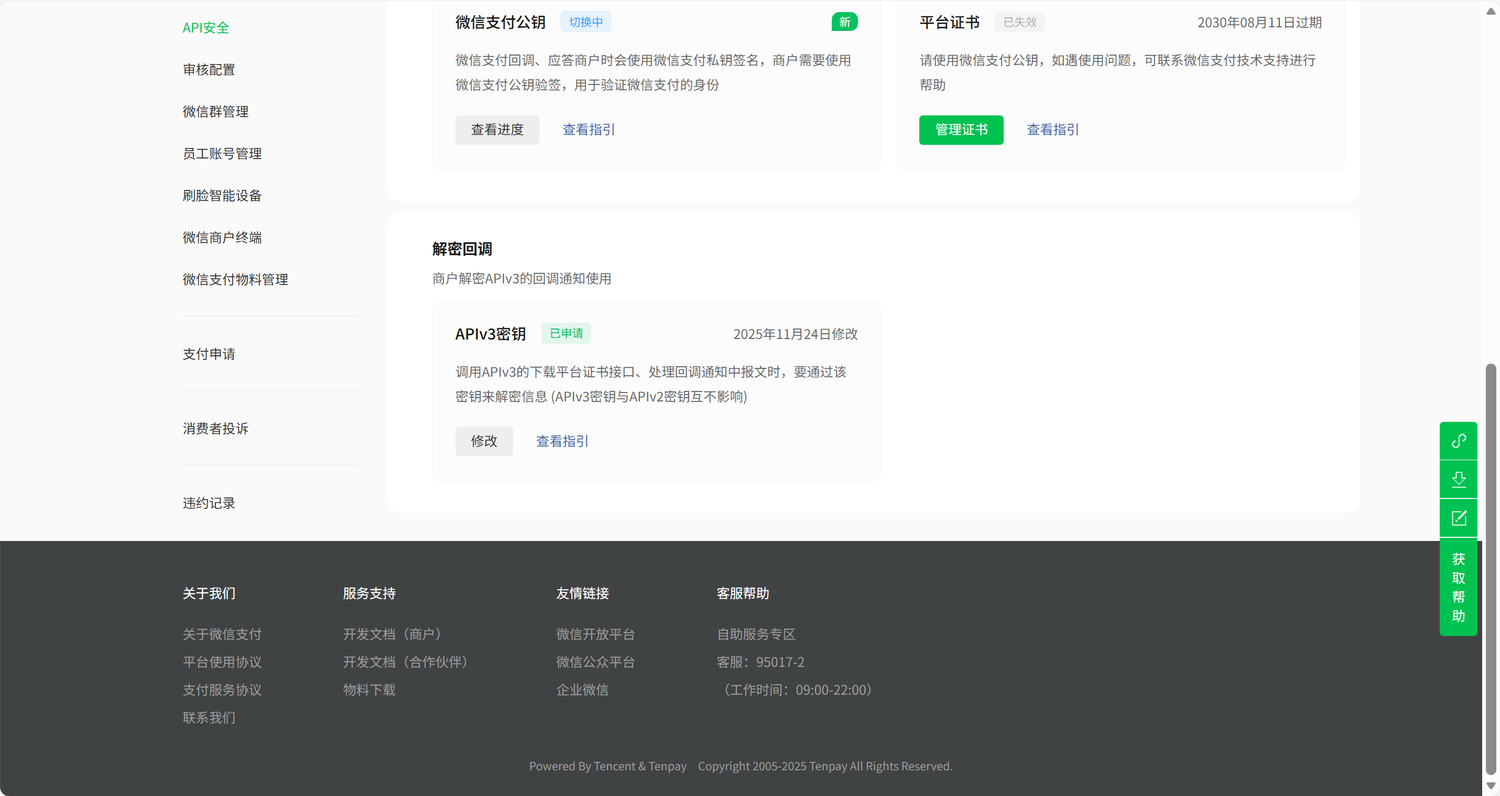Click the APIv3密钥 card title

point(490,334)
